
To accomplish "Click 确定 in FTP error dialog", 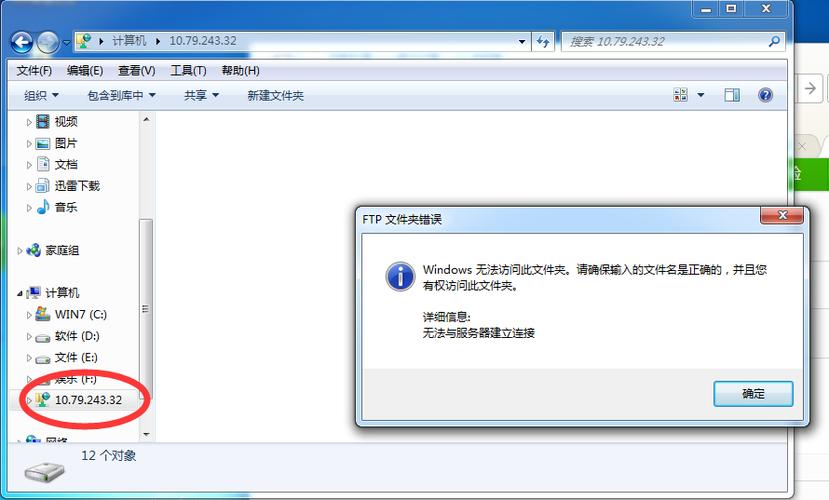I will tap(753, 394).
